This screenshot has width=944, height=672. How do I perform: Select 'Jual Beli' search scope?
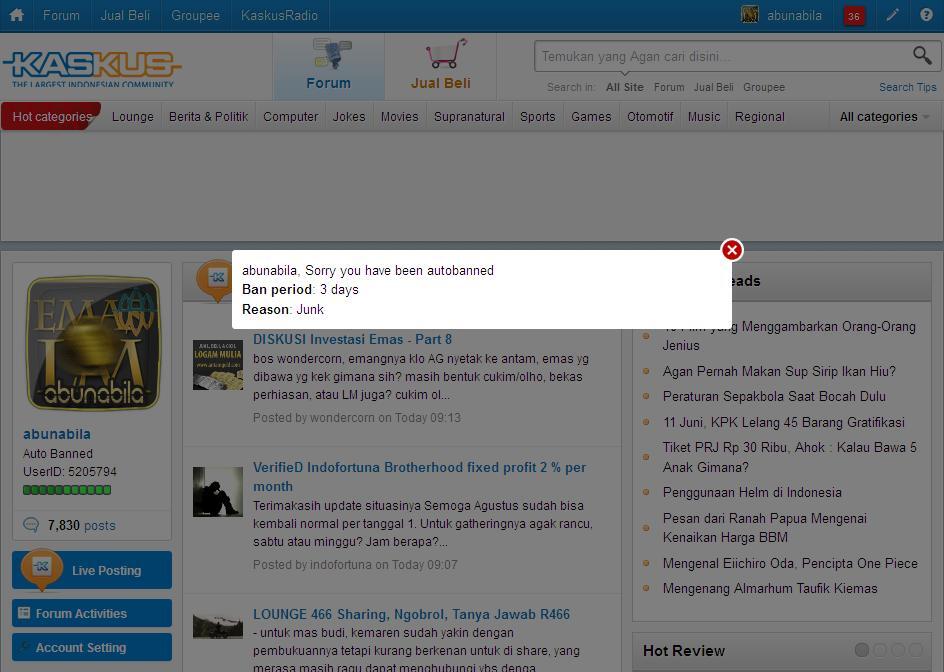click(713, 87)
